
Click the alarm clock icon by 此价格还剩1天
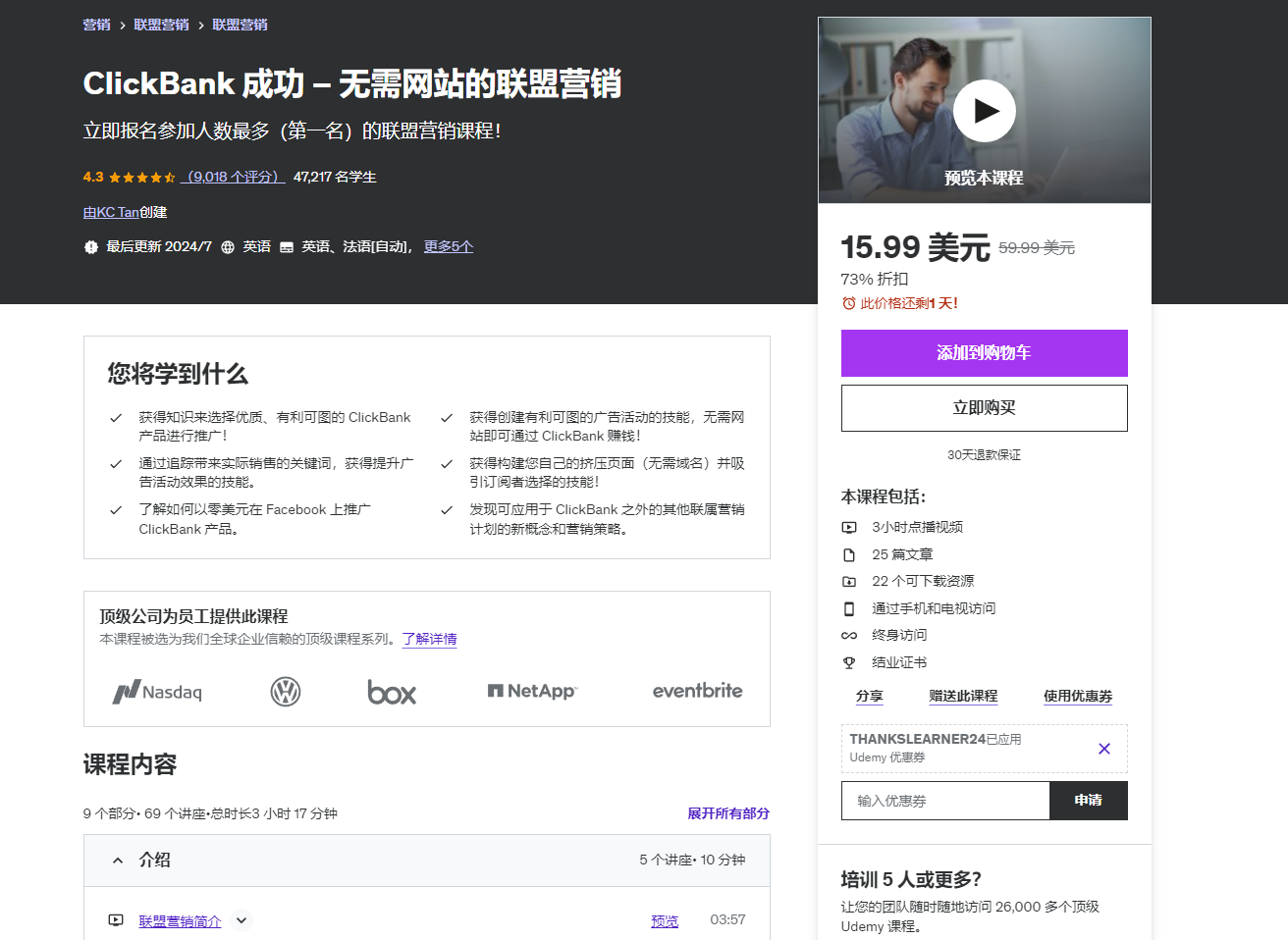pos(849,304)
